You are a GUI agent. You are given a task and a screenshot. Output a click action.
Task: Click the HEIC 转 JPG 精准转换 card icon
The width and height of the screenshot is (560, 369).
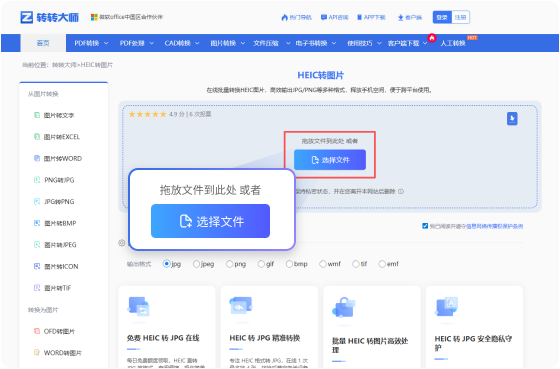coord(241,305)
